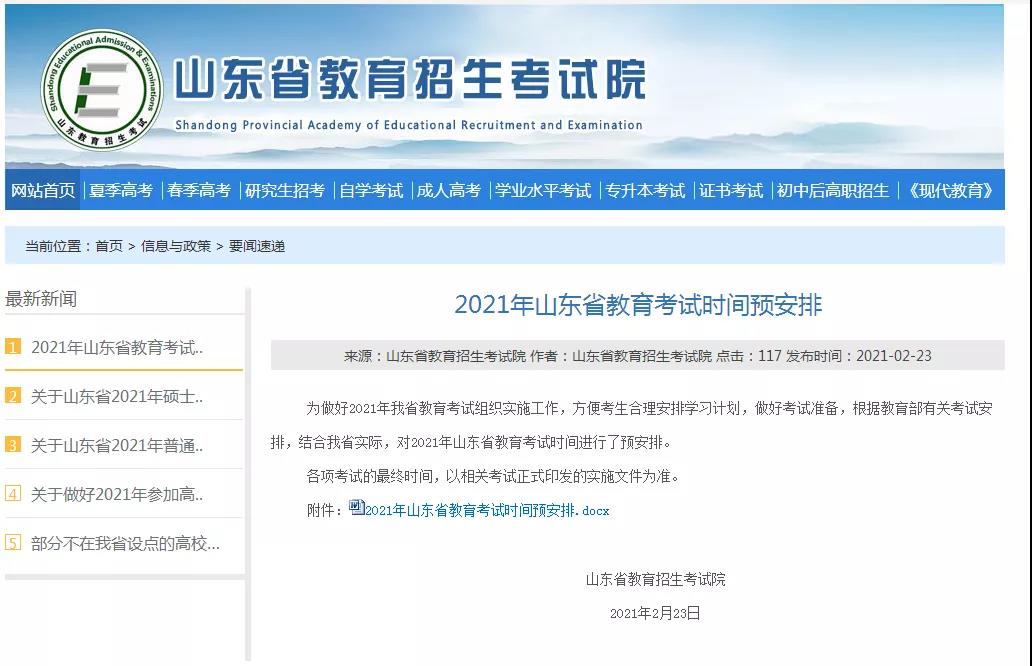1032x666 pixels.
Task: Click the orange number 1 news badge
Action: 13,346
